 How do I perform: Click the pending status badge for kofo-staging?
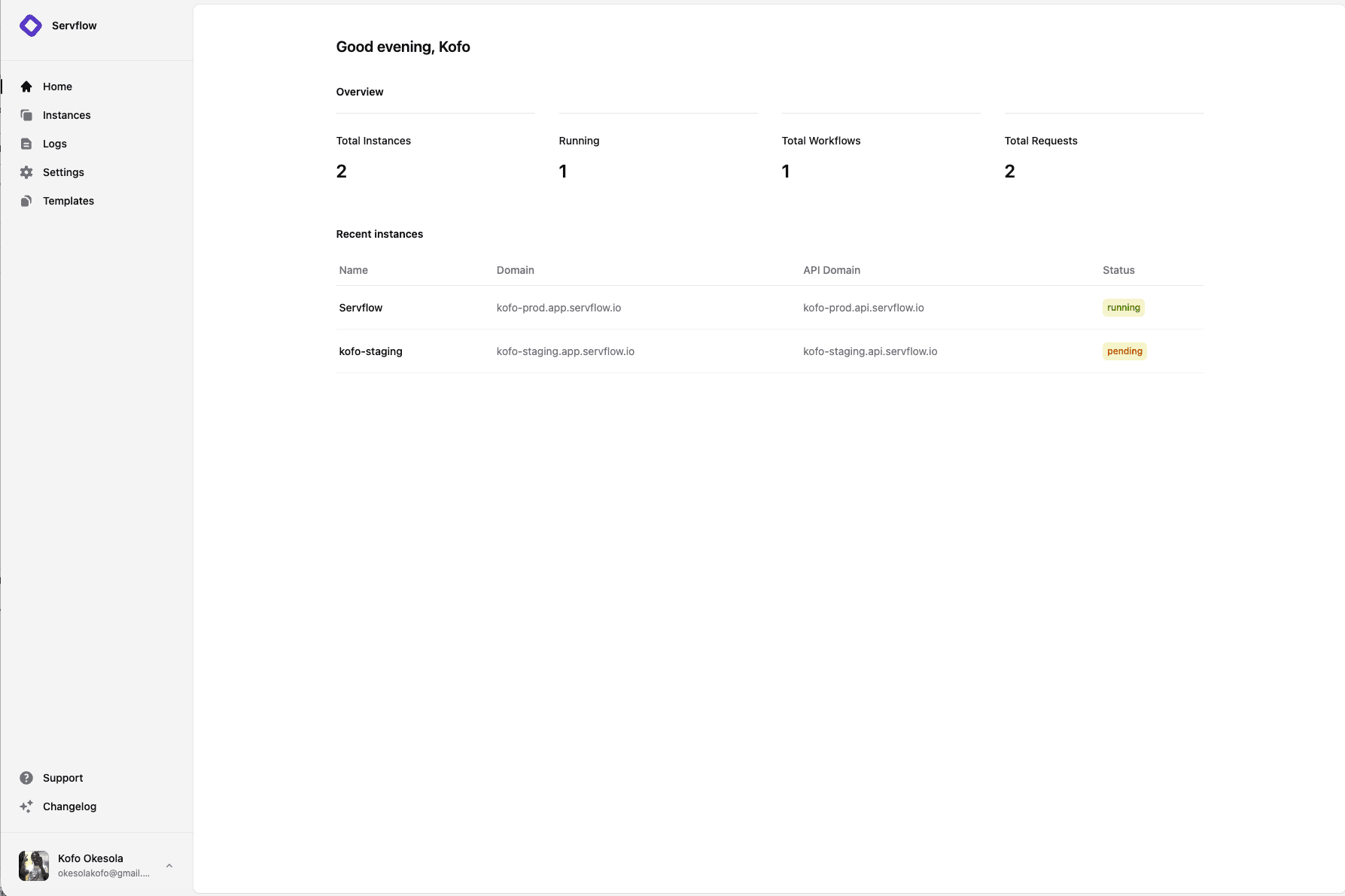[x=1124, y=351]
